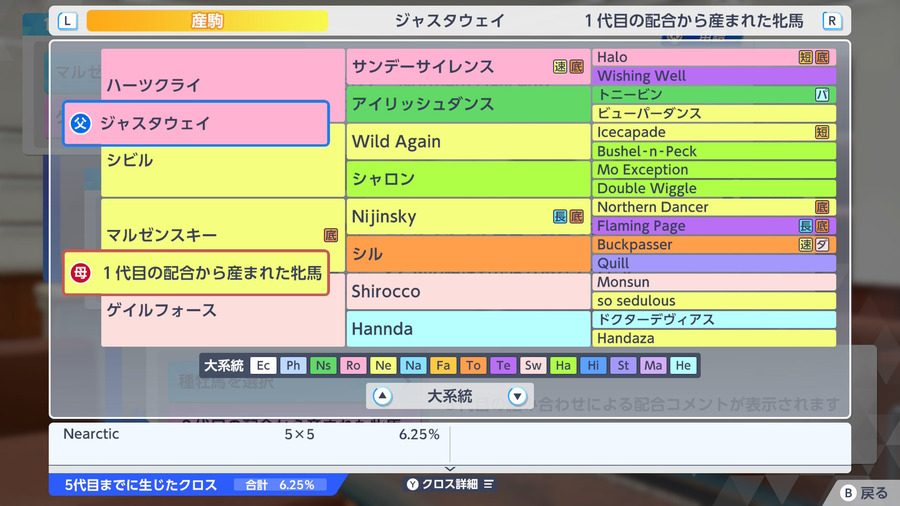The image size is (900, 506).
Task: Click the Fa lineage color swatch
Action: click(443, 365)
